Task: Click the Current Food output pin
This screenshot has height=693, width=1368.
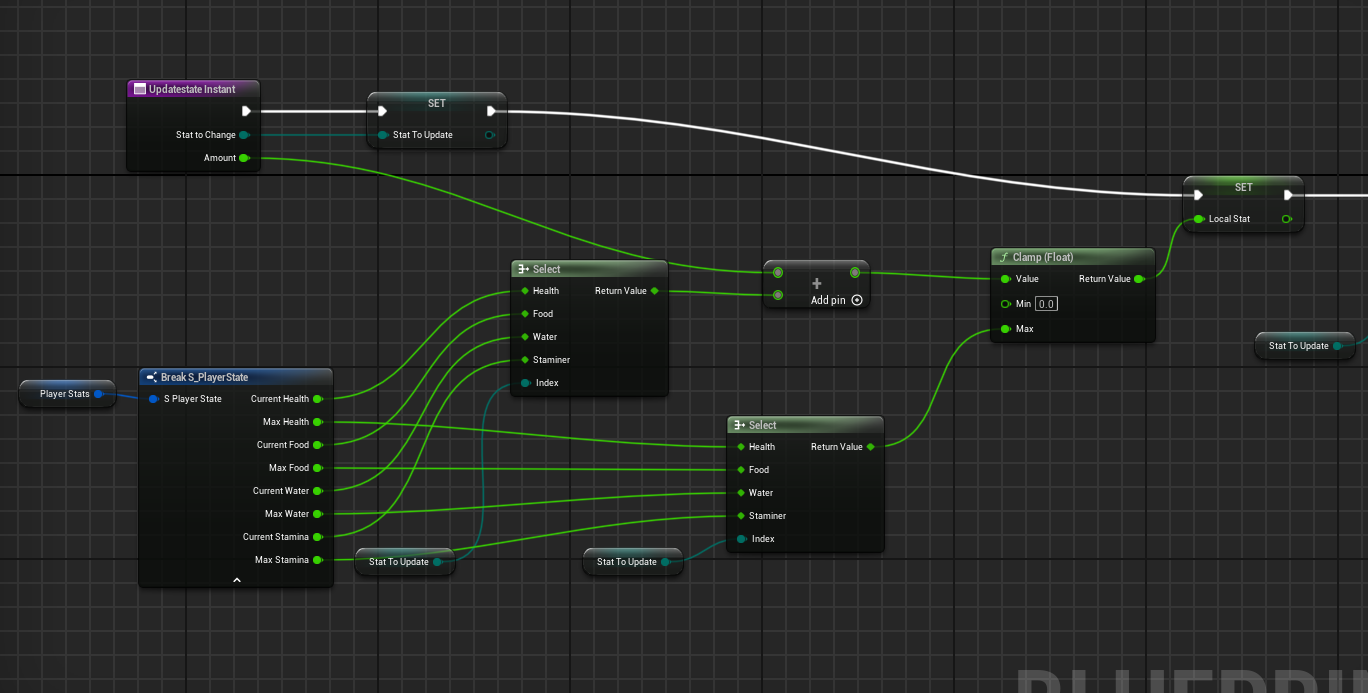Action: 318,445
